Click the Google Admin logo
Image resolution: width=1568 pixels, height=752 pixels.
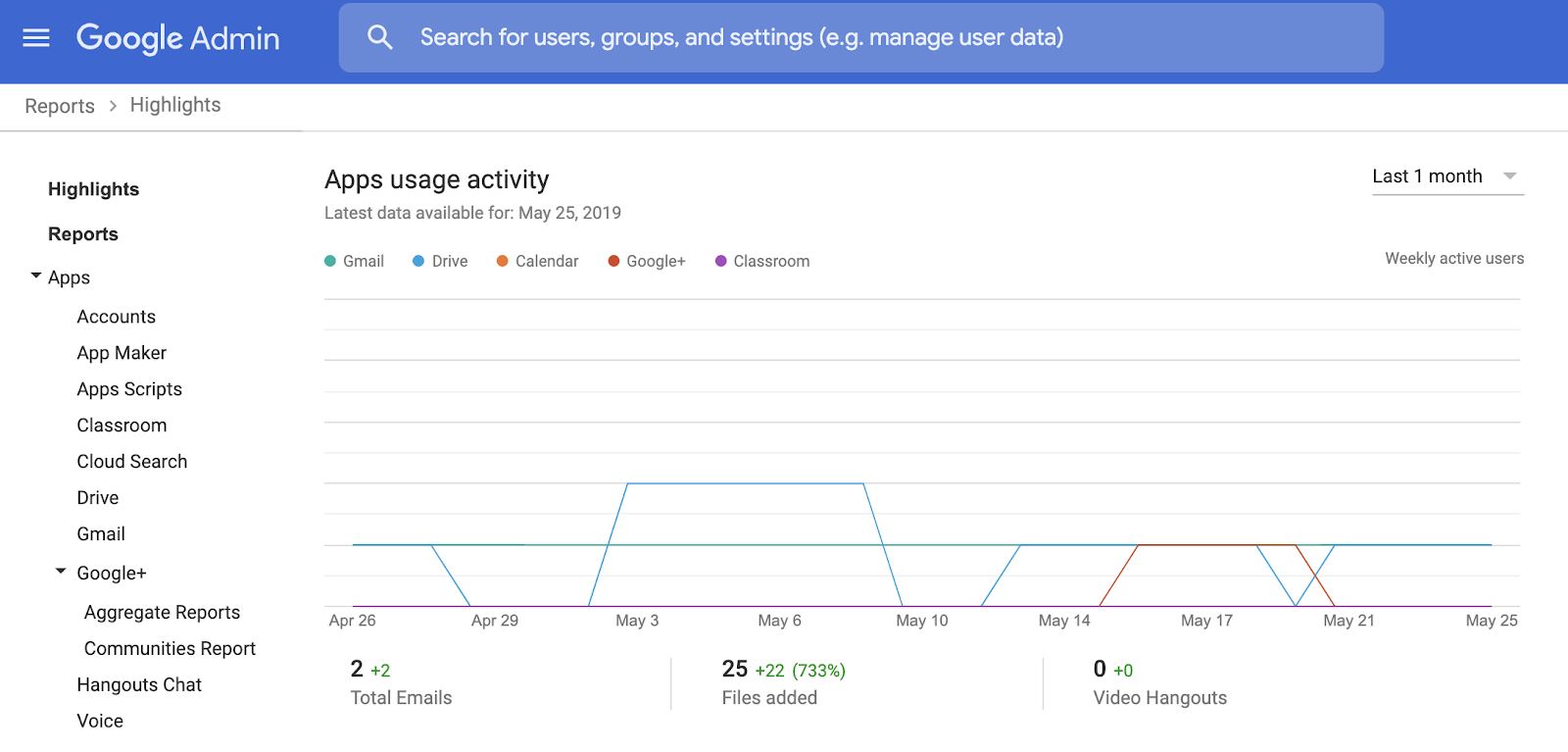178,38
